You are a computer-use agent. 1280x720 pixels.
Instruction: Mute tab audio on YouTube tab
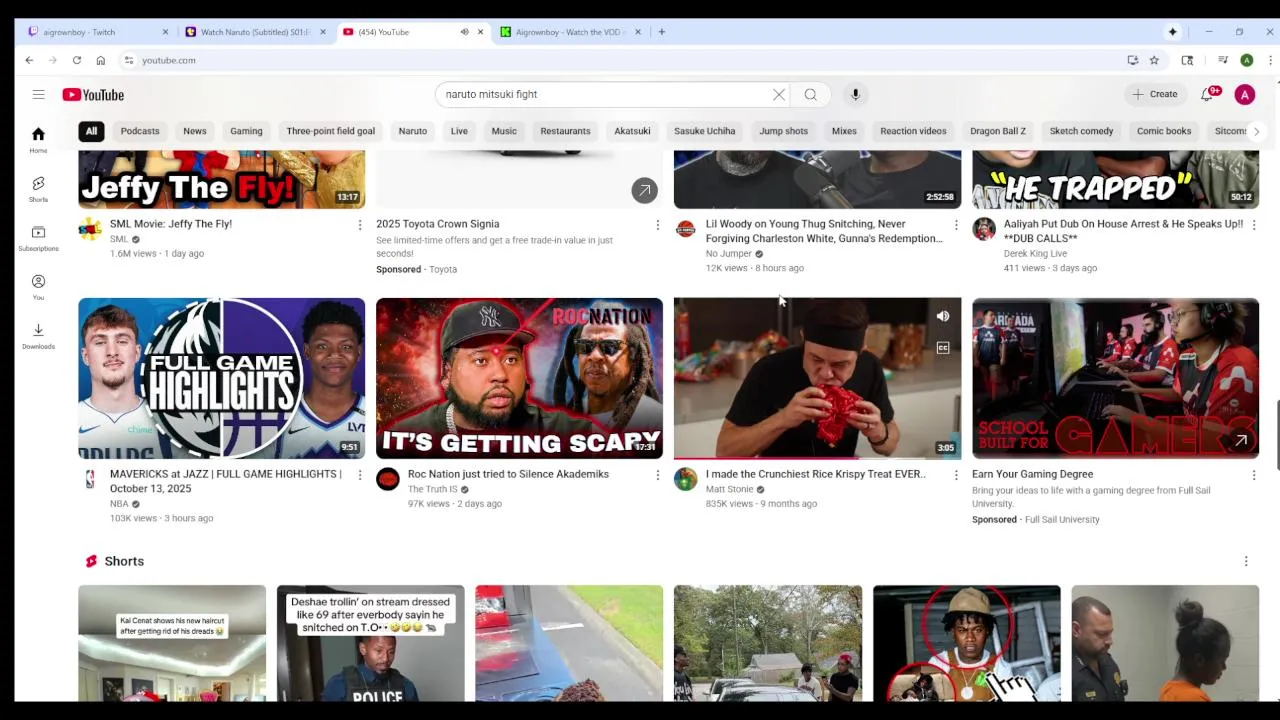click(464, 32)
